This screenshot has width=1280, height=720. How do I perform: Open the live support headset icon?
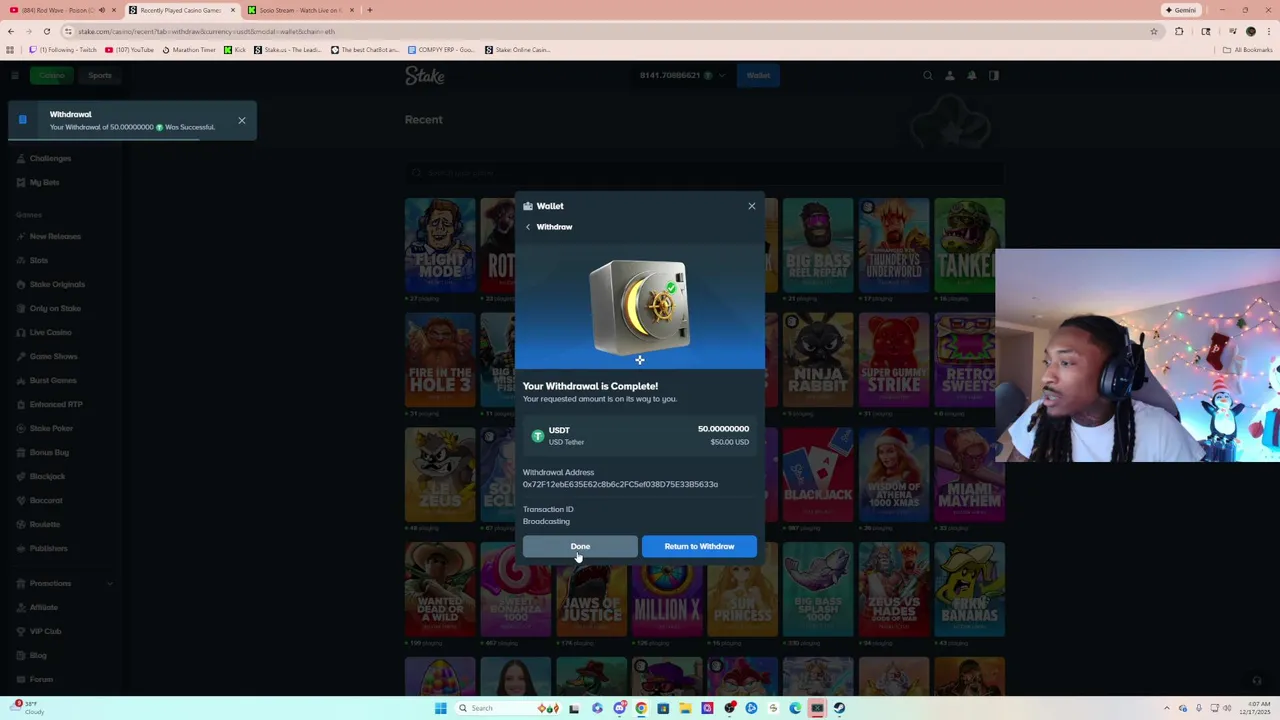point(1257,681)
